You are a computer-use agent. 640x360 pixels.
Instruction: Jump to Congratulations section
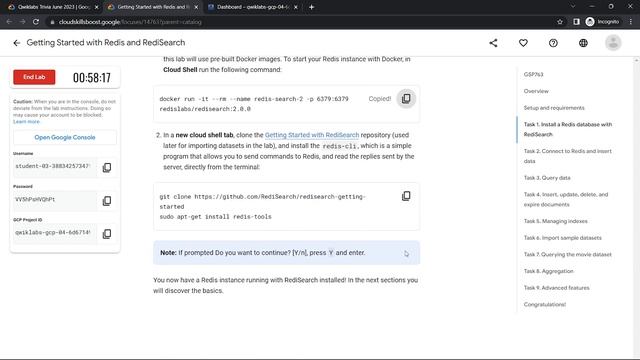(544, 304)
